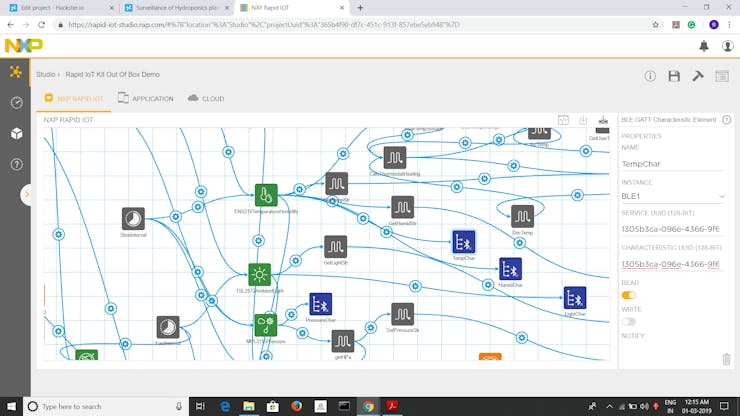Open Microsoft Edge from the taskbar
Image resolution: width=740 pixels, height=416 pixels.
click(225, 406)
